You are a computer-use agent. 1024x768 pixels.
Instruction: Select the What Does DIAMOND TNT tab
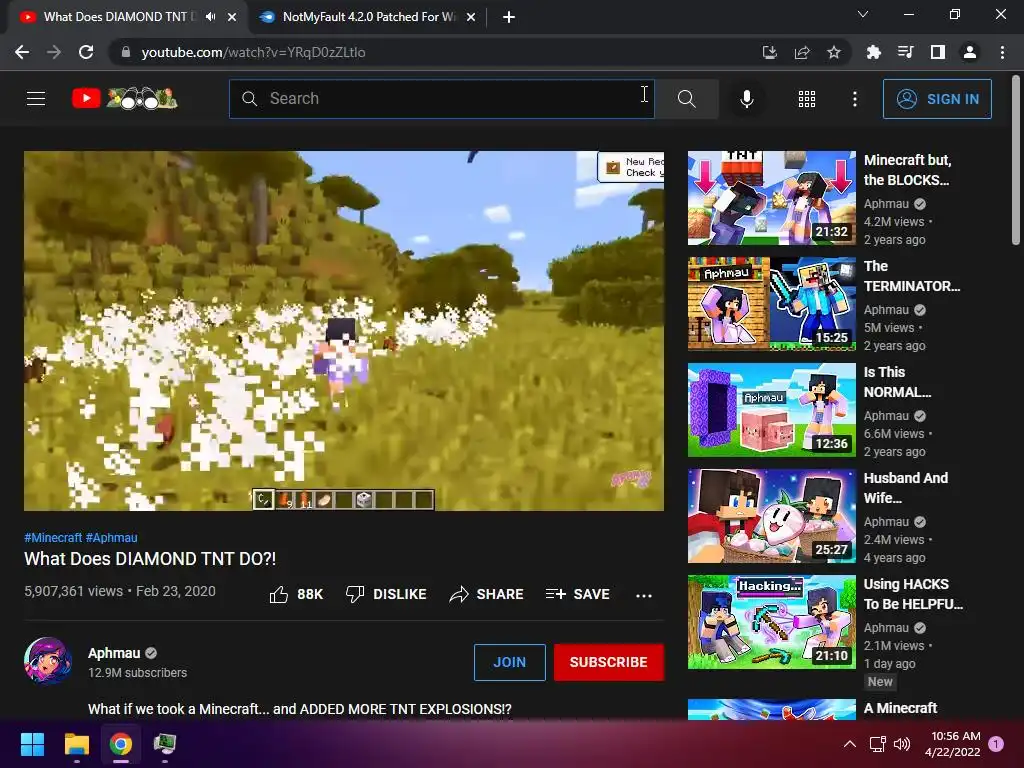[118, 17]
